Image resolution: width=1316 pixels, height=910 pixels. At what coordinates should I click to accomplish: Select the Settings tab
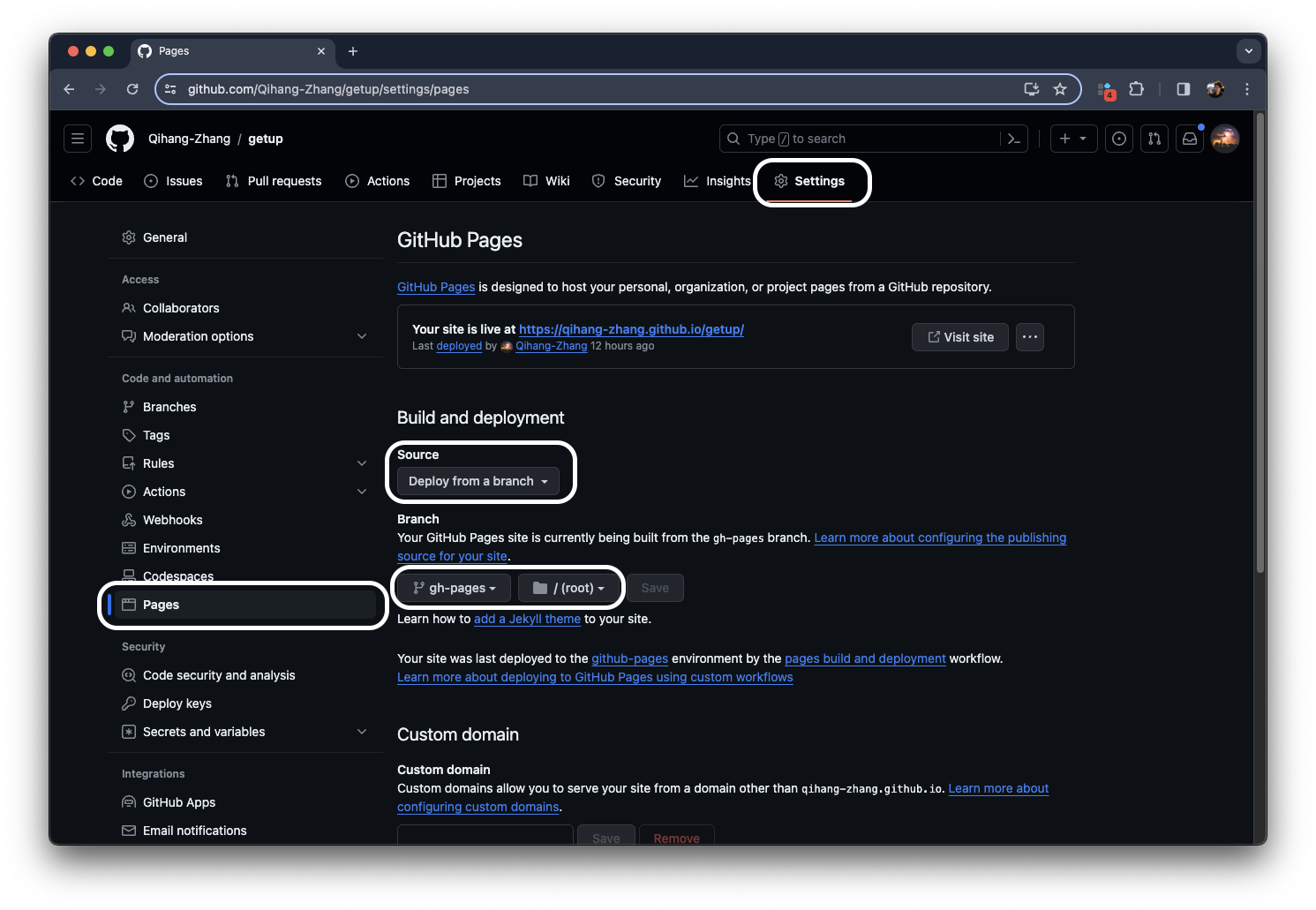click(x=809, y=181)
